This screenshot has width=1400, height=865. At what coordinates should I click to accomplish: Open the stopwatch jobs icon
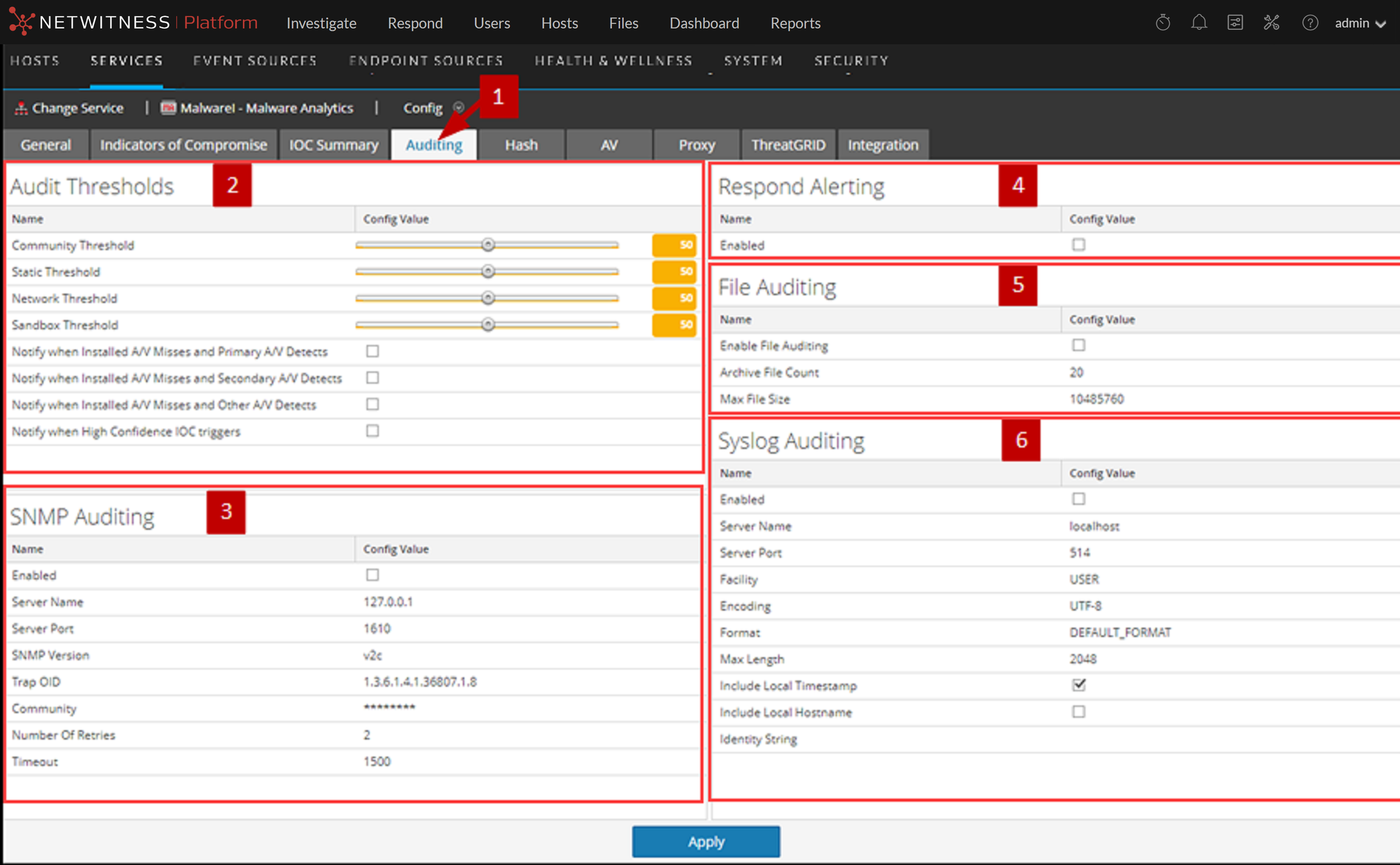tap(1163, 23)
